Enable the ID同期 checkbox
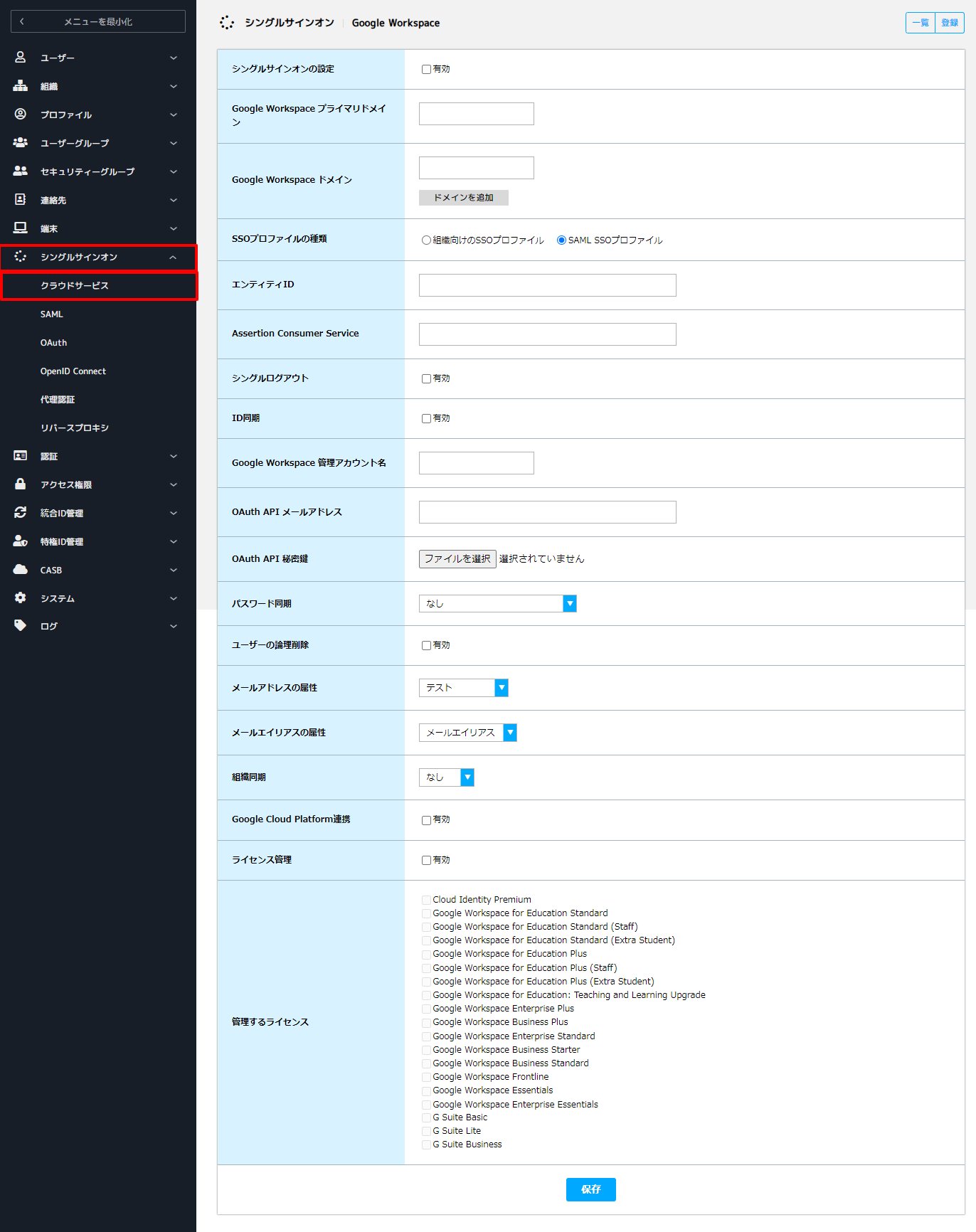Image resolution: width=976 pixels, height=1232 pixels. (x=426, y=419)
